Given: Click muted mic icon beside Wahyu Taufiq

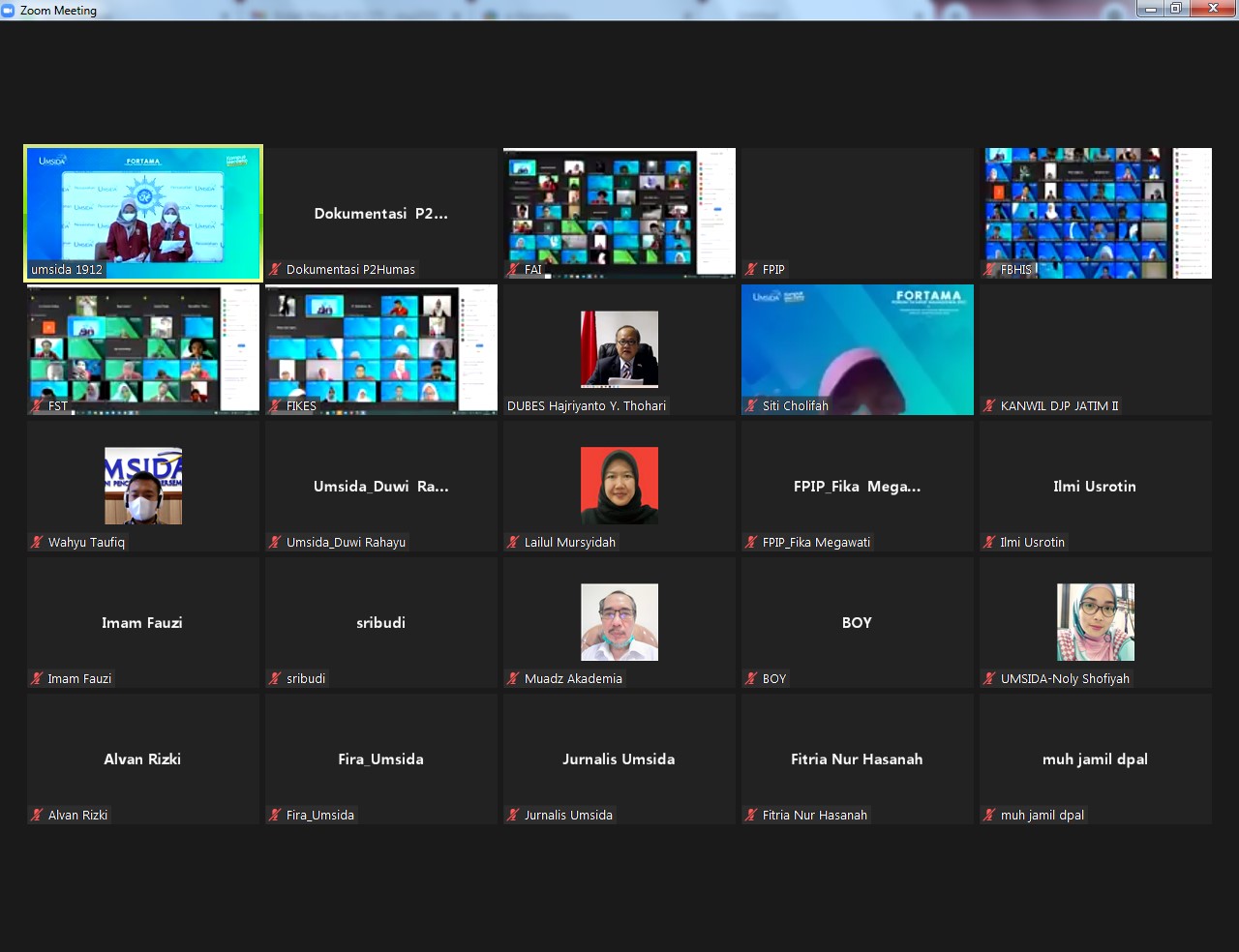Looking at the screenshot, I should (38, 543).
